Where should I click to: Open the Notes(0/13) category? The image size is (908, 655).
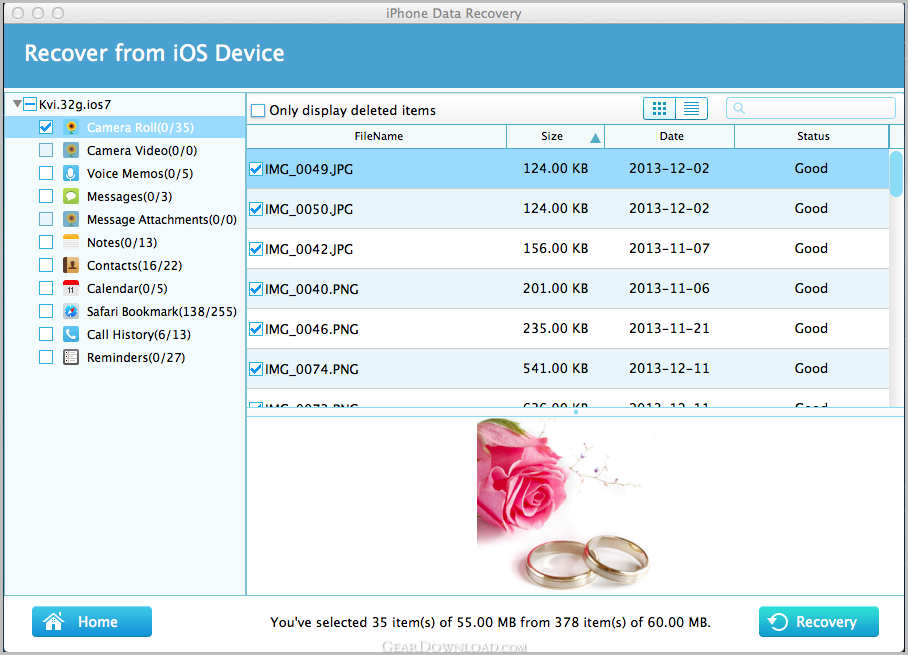pyautogui.click(x=122, y=243)
